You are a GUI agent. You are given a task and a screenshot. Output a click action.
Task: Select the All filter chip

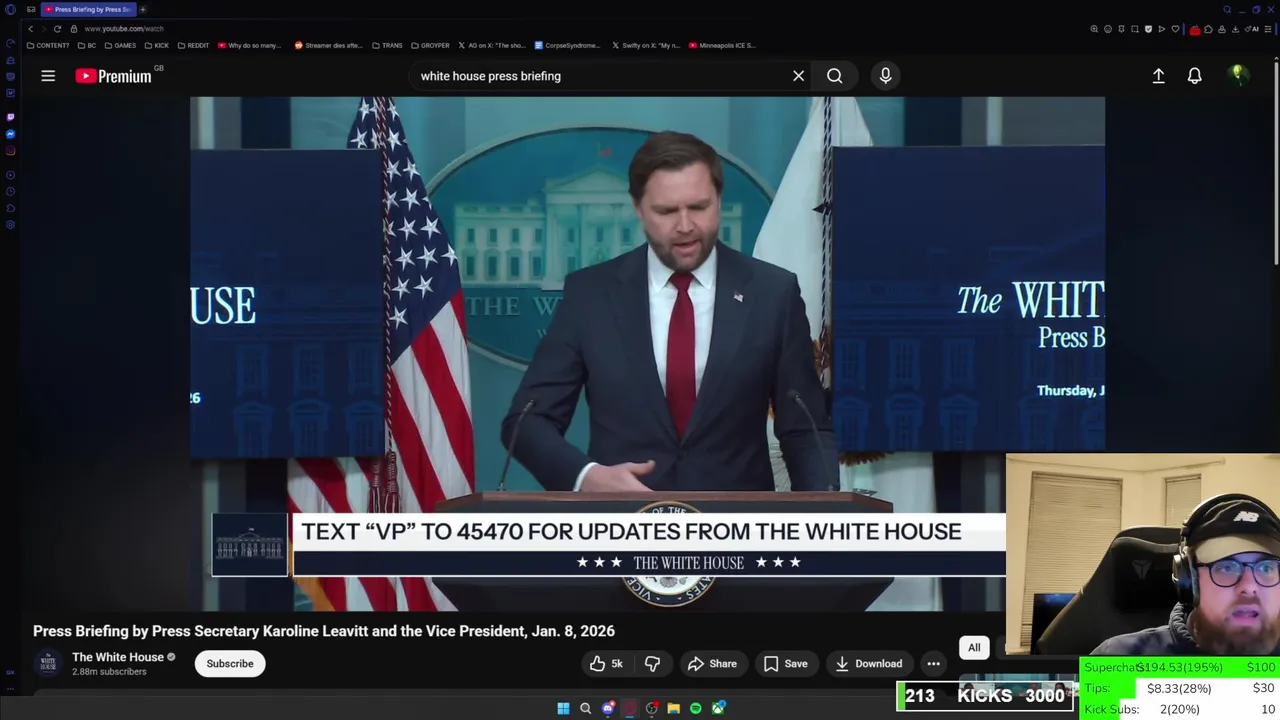coord(974,648)
